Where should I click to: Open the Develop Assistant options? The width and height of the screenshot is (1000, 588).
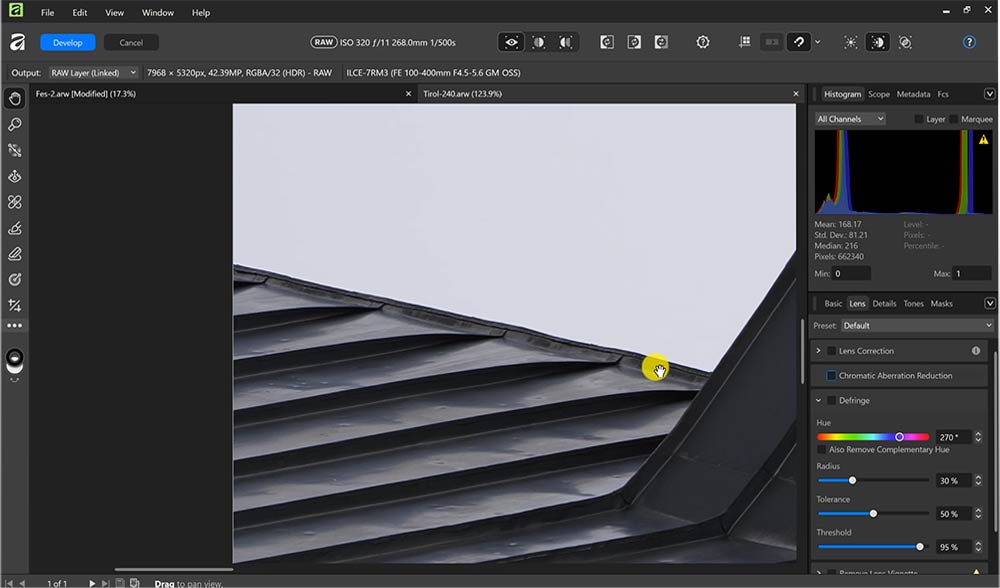point(703,42)
